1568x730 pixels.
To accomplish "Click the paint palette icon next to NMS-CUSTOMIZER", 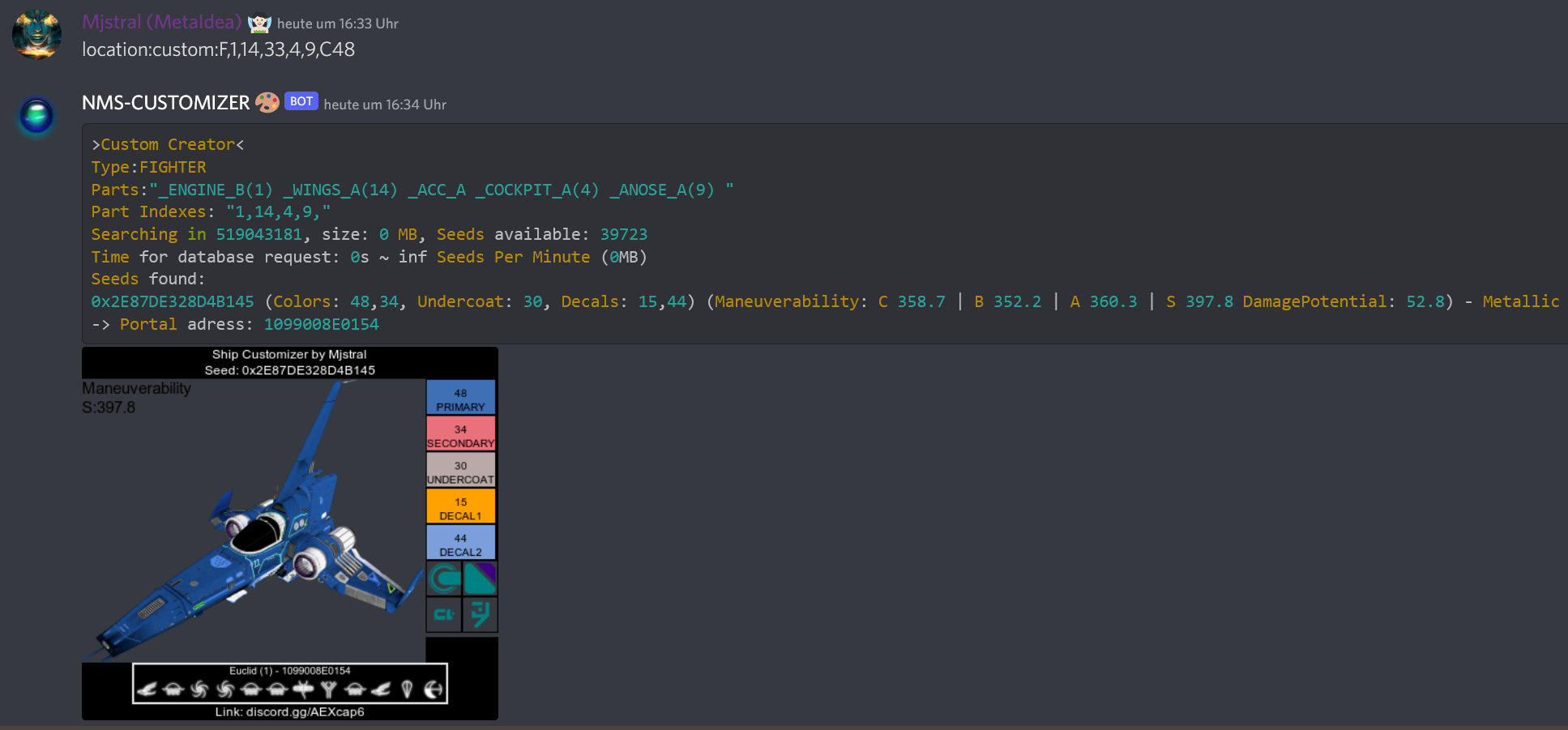I will click(x=267, y=102).
